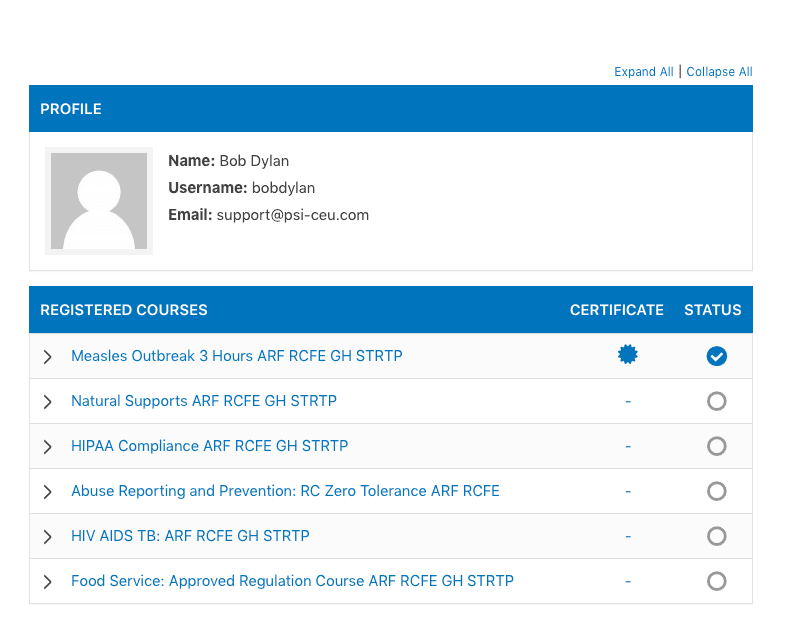
Task: Expand the HIPAA Compliance course chevron
Action: pyautogui.click(x=48, y=447)
